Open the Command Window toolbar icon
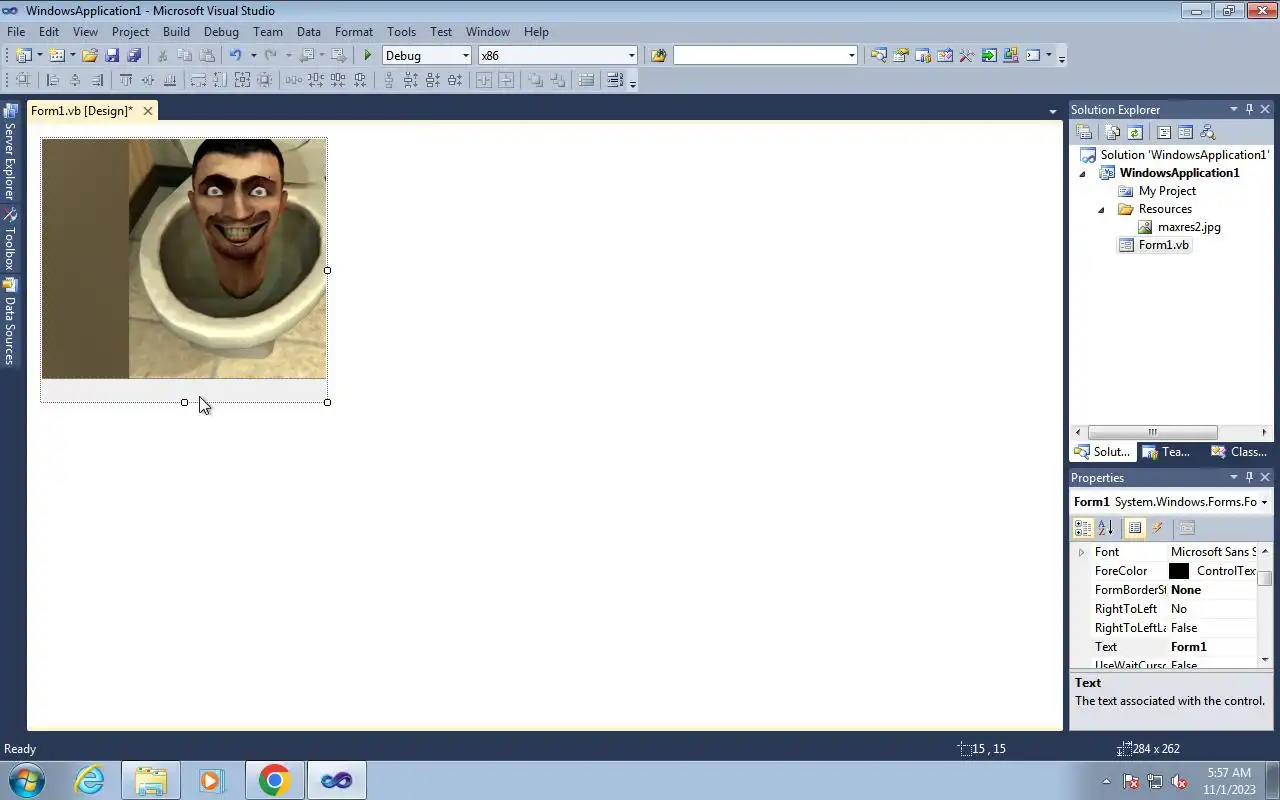Viewport: 1280px width, 800px height. click(x=1034, y=55)
